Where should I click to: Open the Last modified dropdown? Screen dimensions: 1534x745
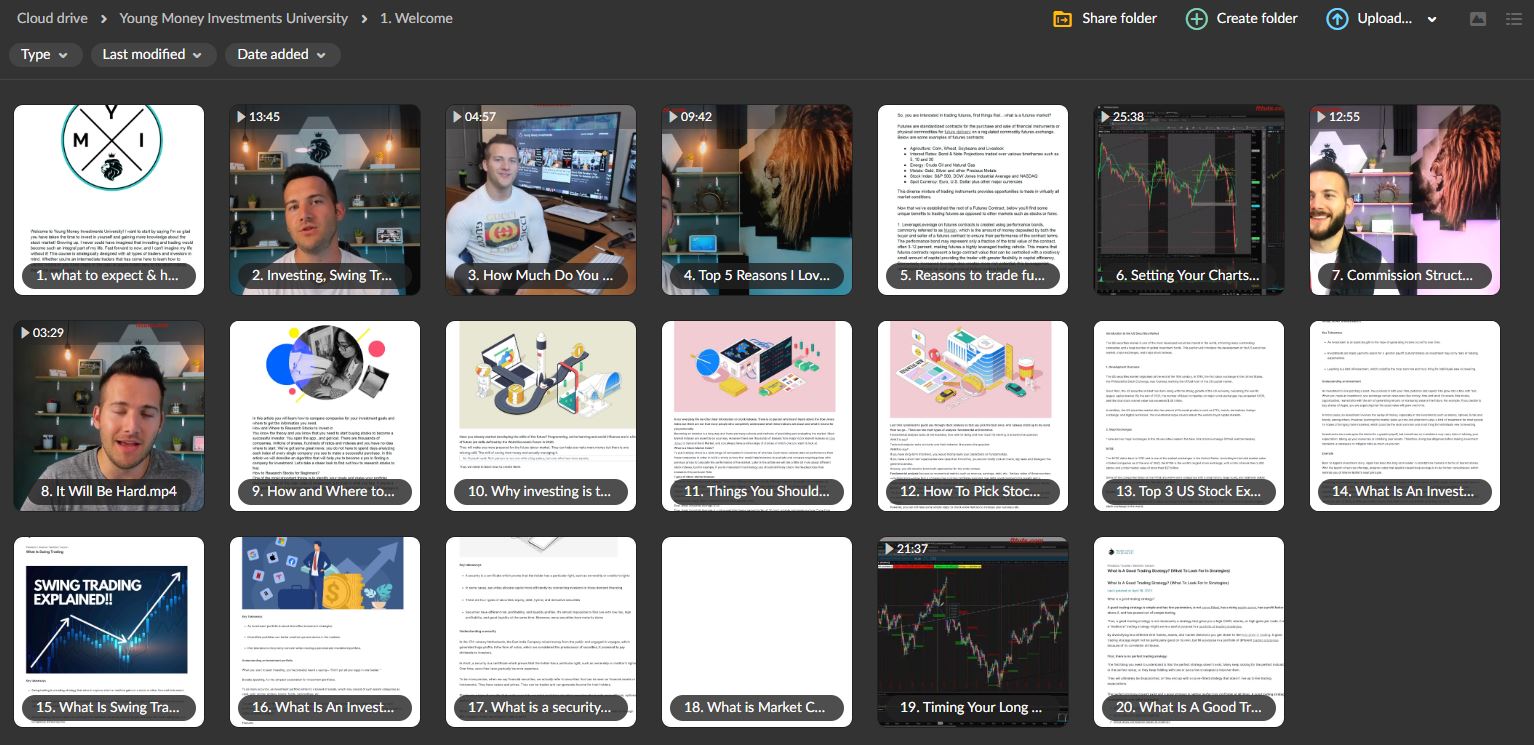[152, 54]
